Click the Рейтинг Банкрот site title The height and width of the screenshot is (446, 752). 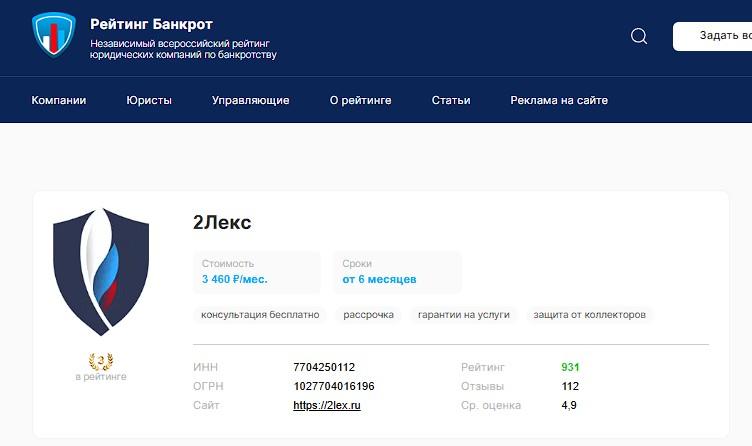pyautogui.click(x=151, y=24)
